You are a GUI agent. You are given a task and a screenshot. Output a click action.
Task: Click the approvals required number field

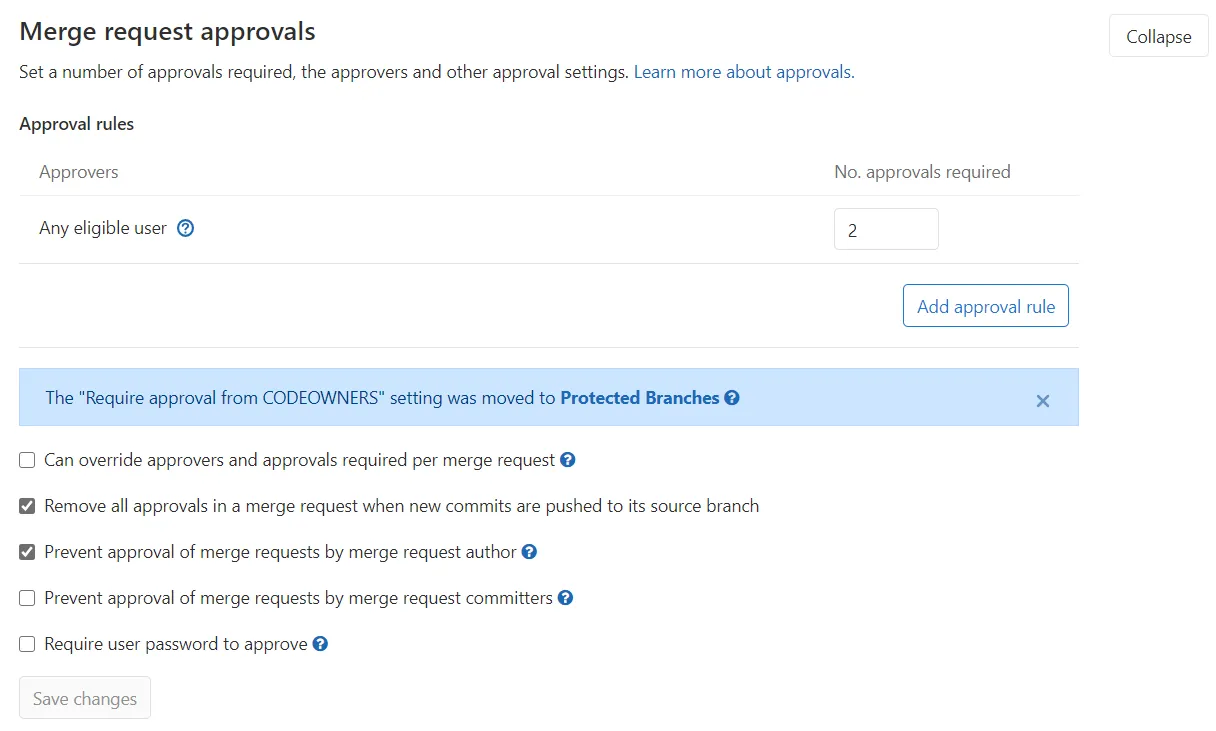click(886, 228)
